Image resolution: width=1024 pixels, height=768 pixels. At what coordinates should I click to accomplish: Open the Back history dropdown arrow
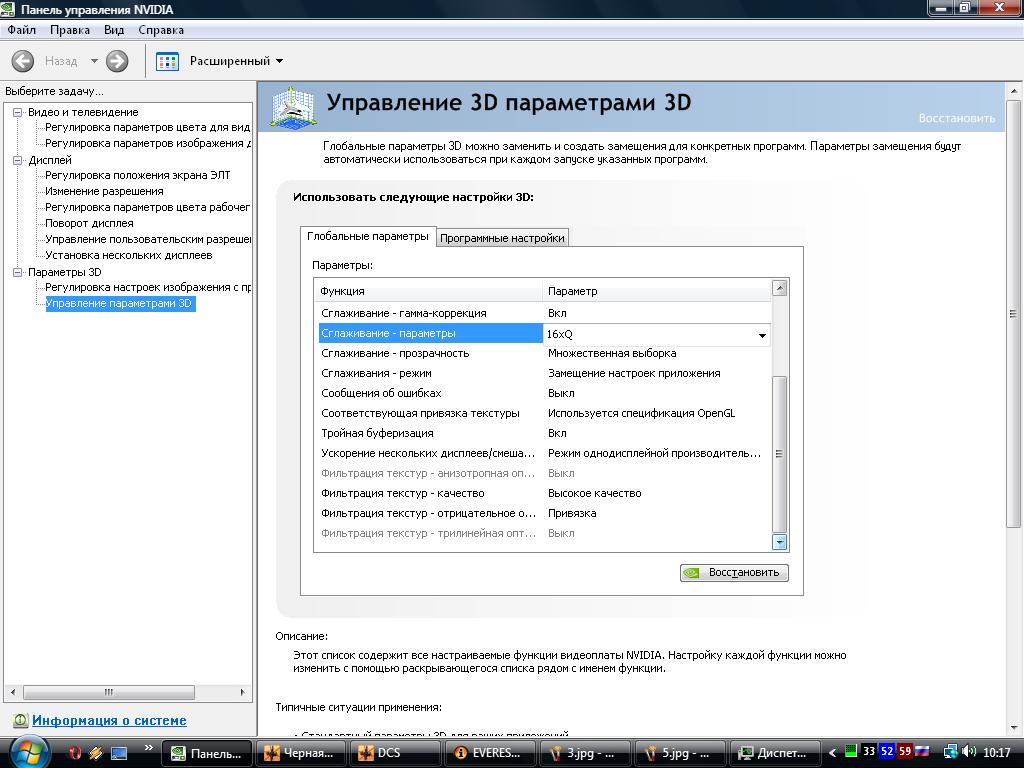(94, 61)
